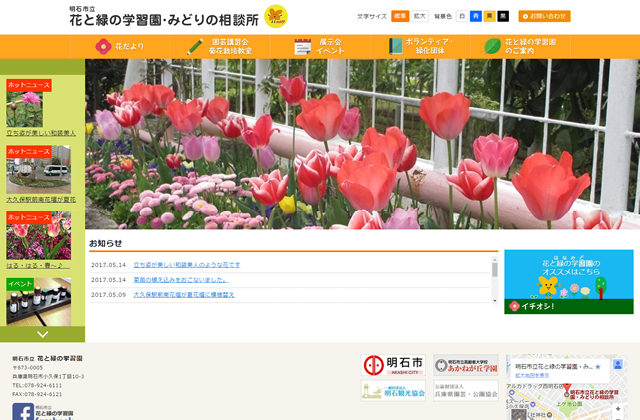The image size is (640, 420).
Task: Click the map profile account icon
Action: 618,364
